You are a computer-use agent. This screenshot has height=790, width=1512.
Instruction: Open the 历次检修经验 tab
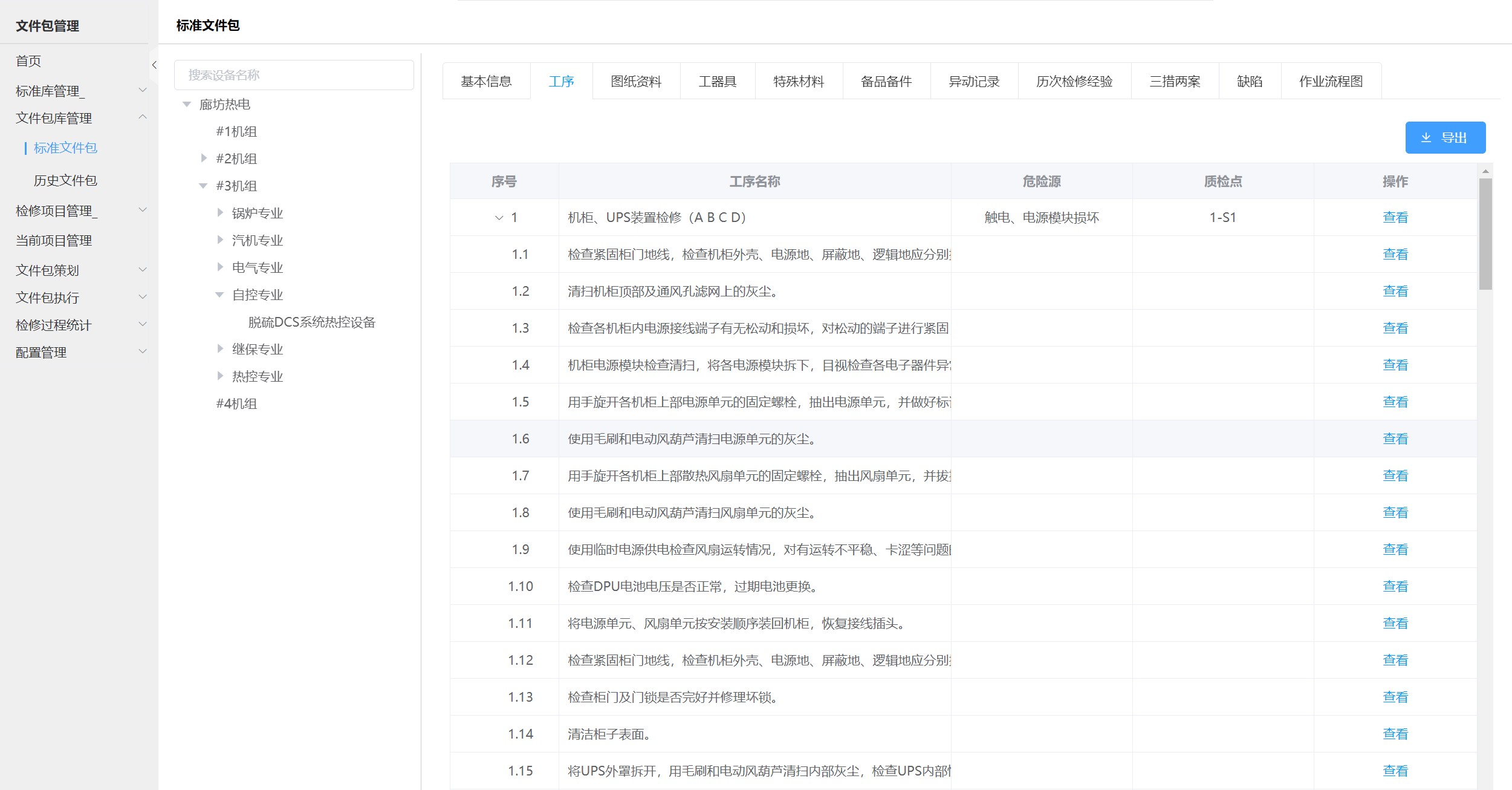pos(1074,81)
